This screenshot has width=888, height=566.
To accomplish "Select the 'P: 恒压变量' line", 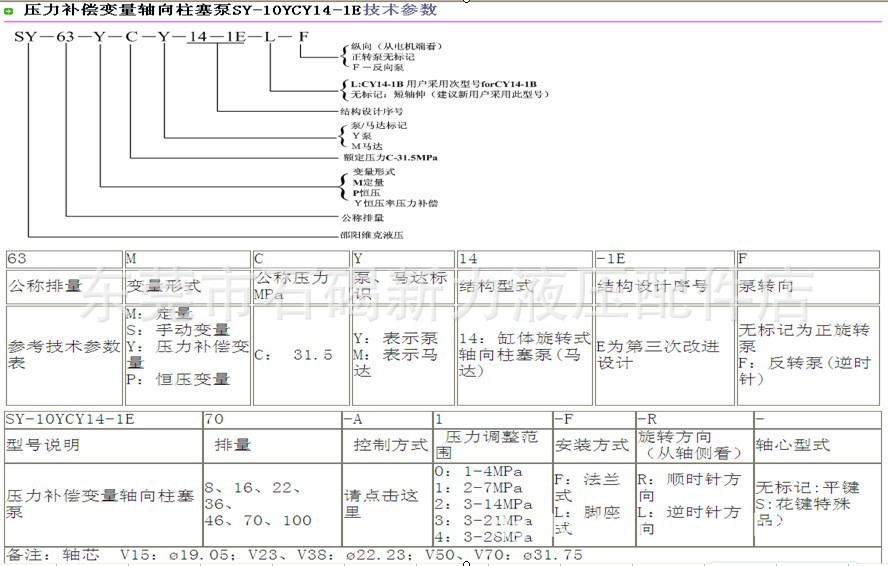I will point(178,379).
